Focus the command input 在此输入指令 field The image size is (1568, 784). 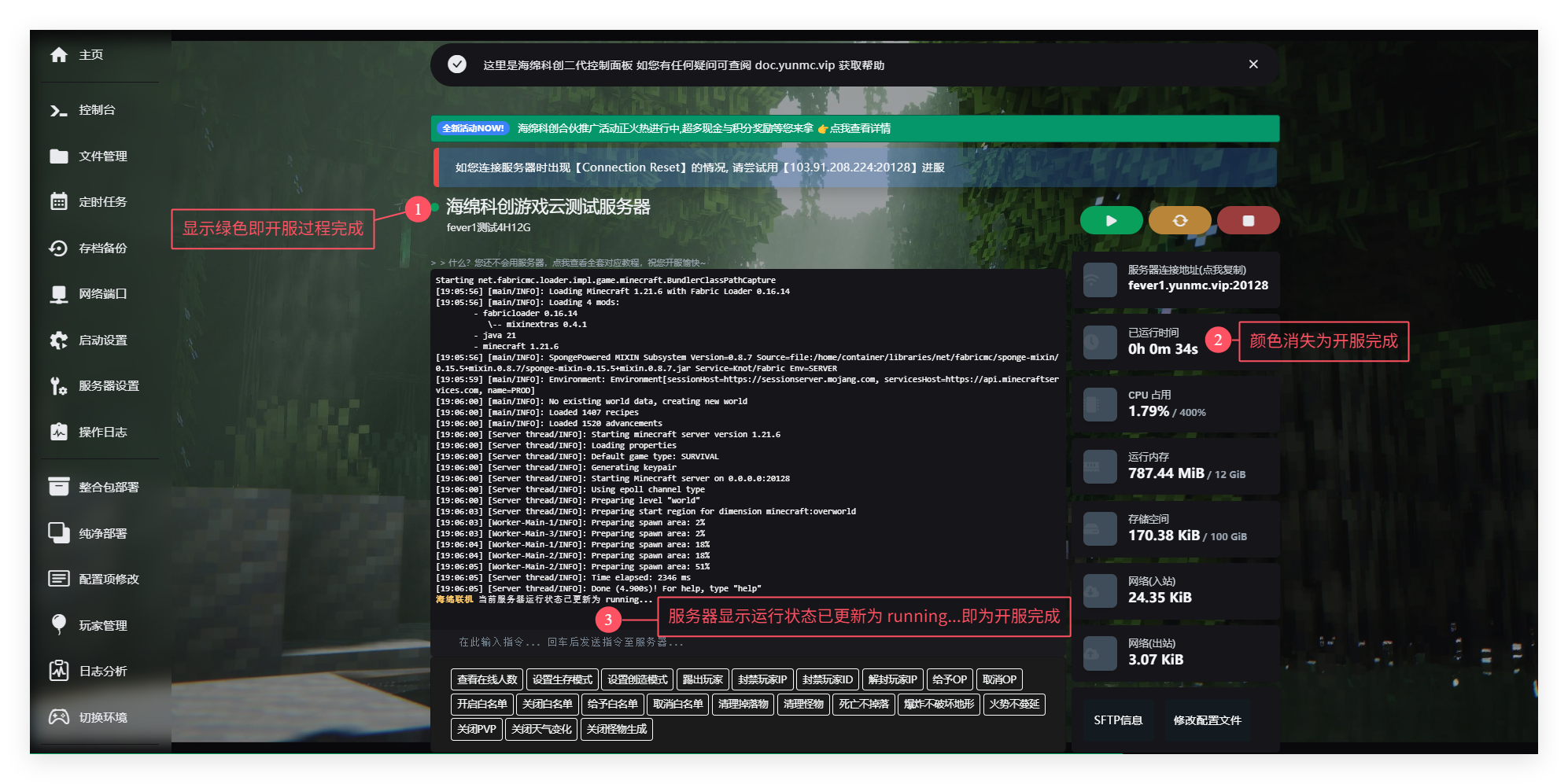coord(747,642)
